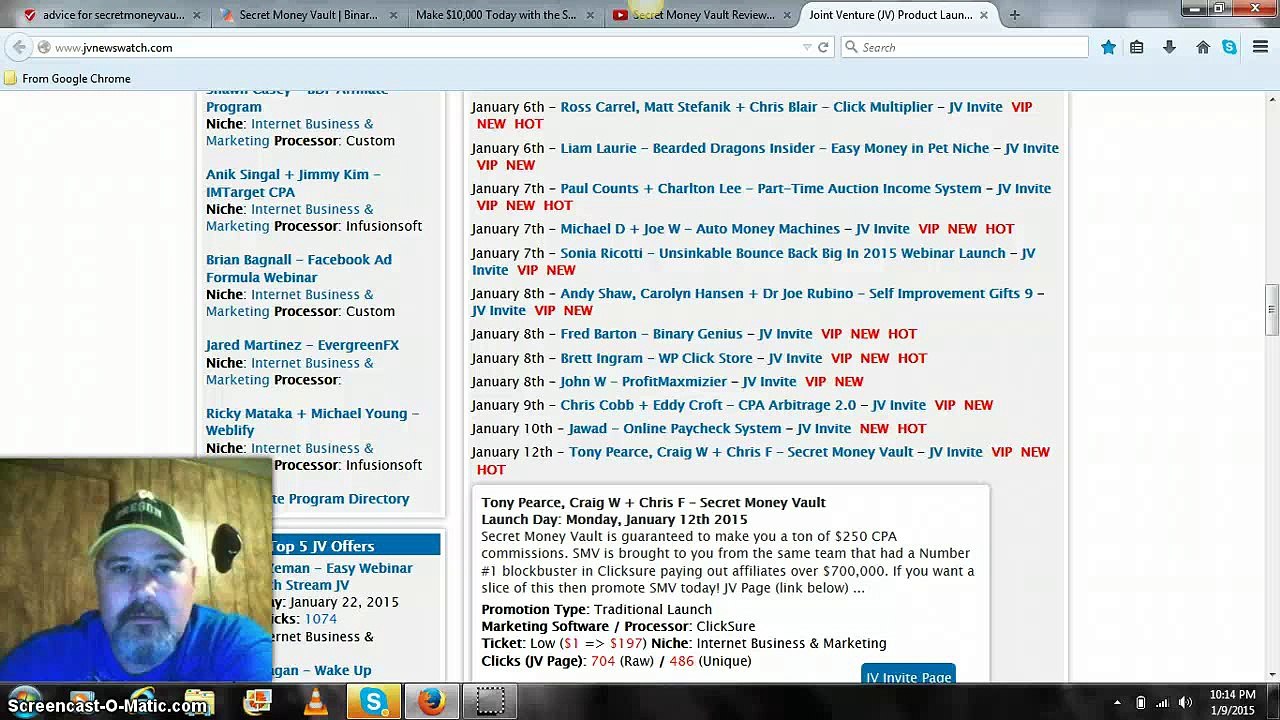This screenshot has height=720, width=1280.
Task: Focus the browser Search field
Action: tap(964, 47)
